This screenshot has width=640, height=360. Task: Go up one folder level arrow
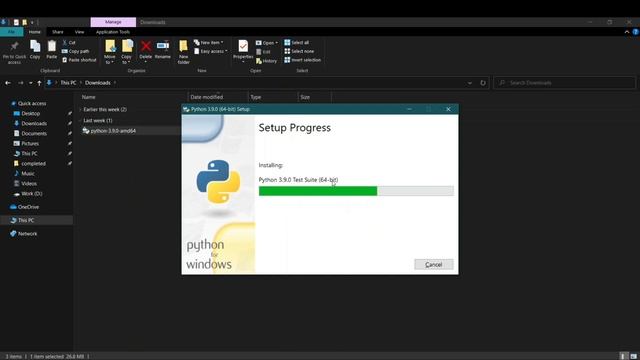tap(39, 83)
